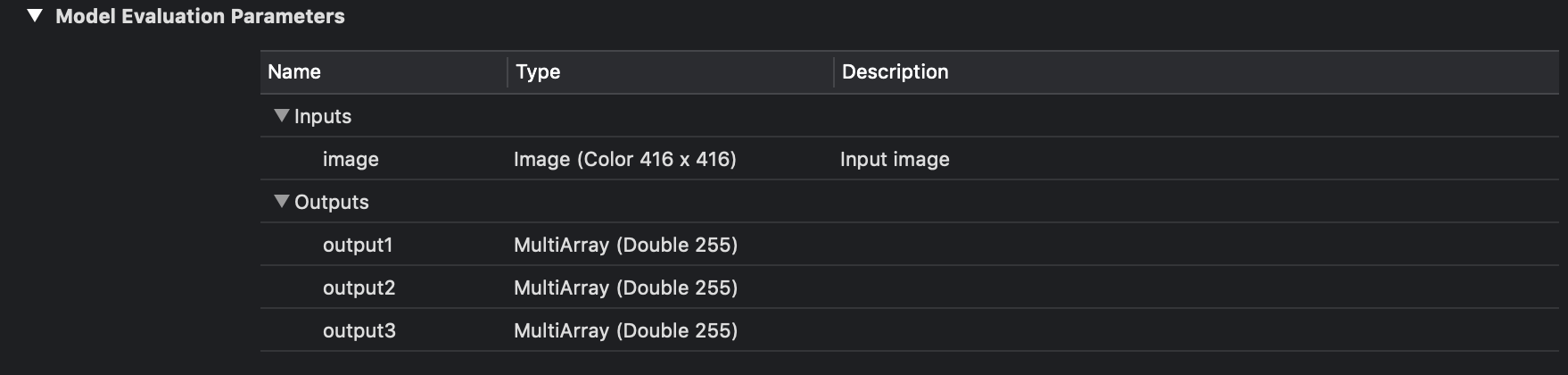Click the Type column header

click(538, 71)
